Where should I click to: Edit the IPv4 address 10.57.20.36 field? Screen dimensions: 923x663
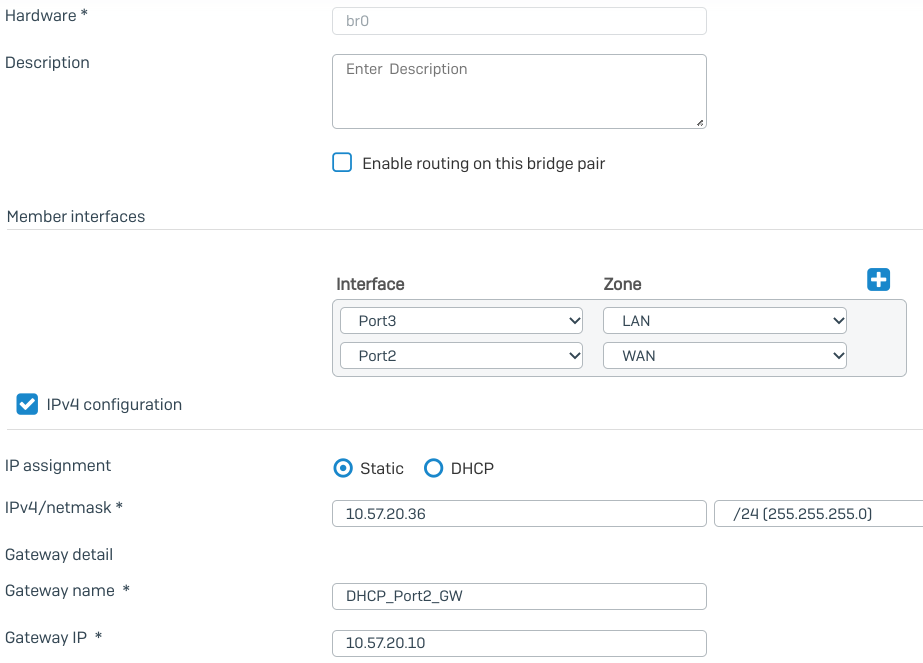(519, 513)
